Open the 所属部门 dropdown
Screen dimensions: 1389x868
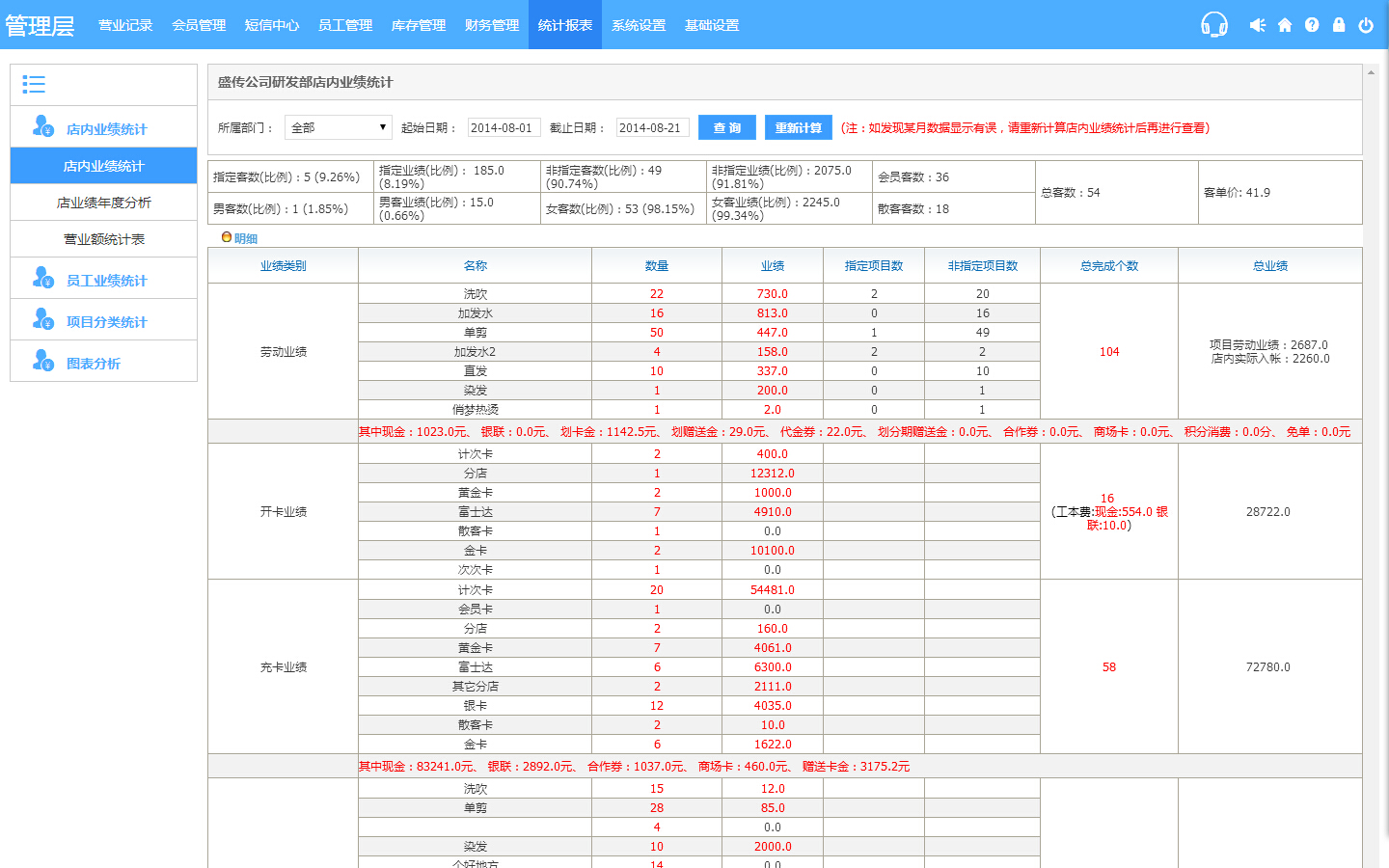[x=338, y=127]
